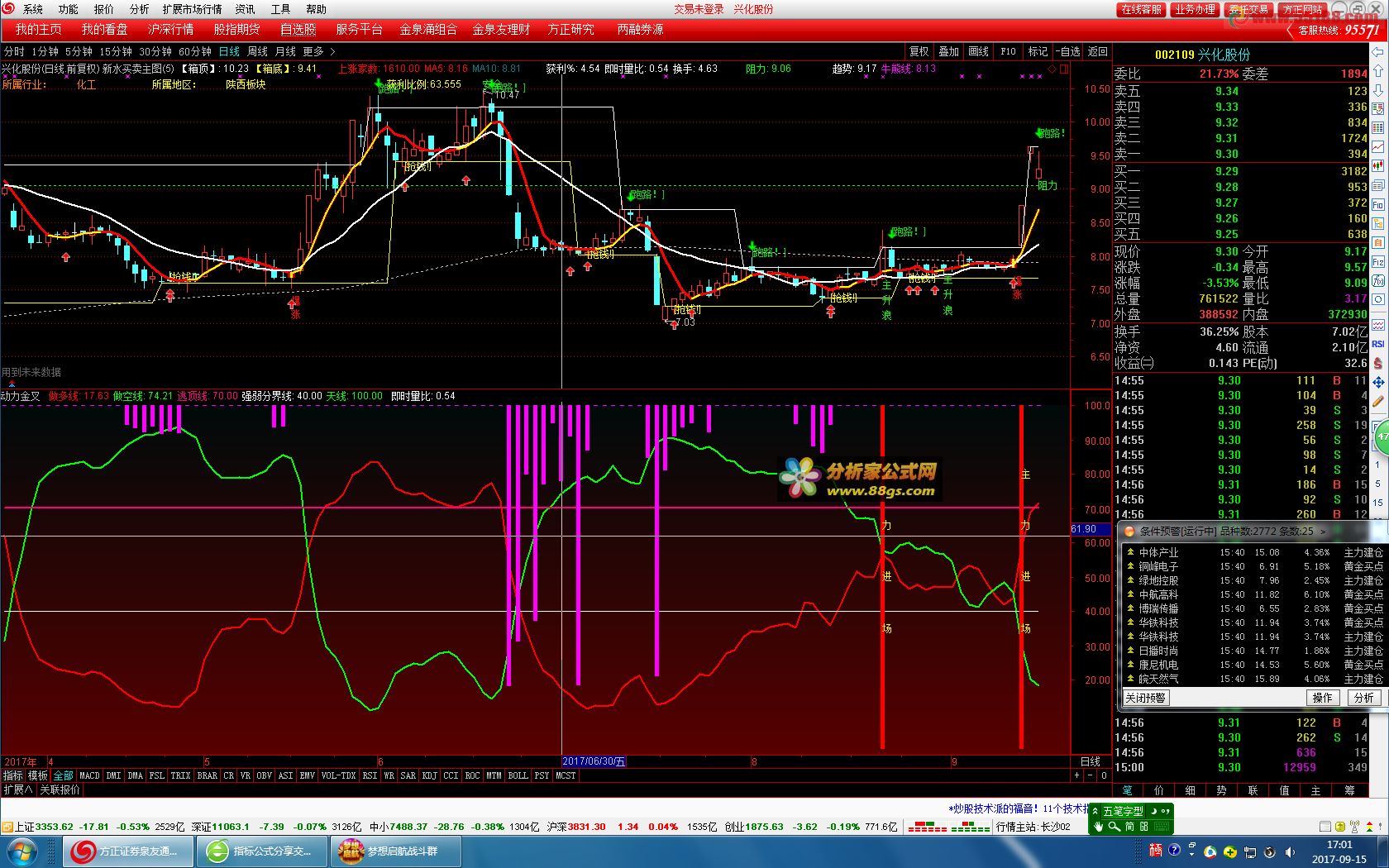The height and width of the screenshot is (868, 1389).
Task: Select the 关联报价 tab at bottom
Action: click(x=60, y=790)
